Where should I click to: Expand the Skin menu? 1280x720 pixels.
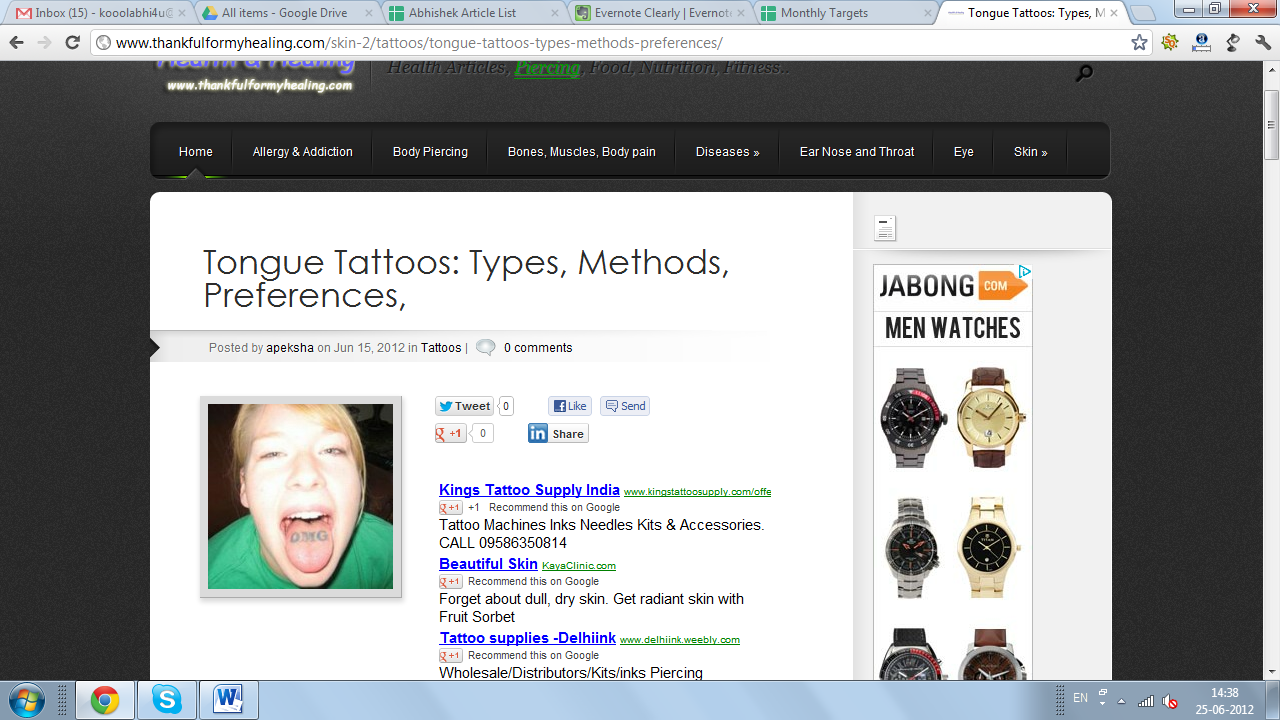pos(1030,152)
